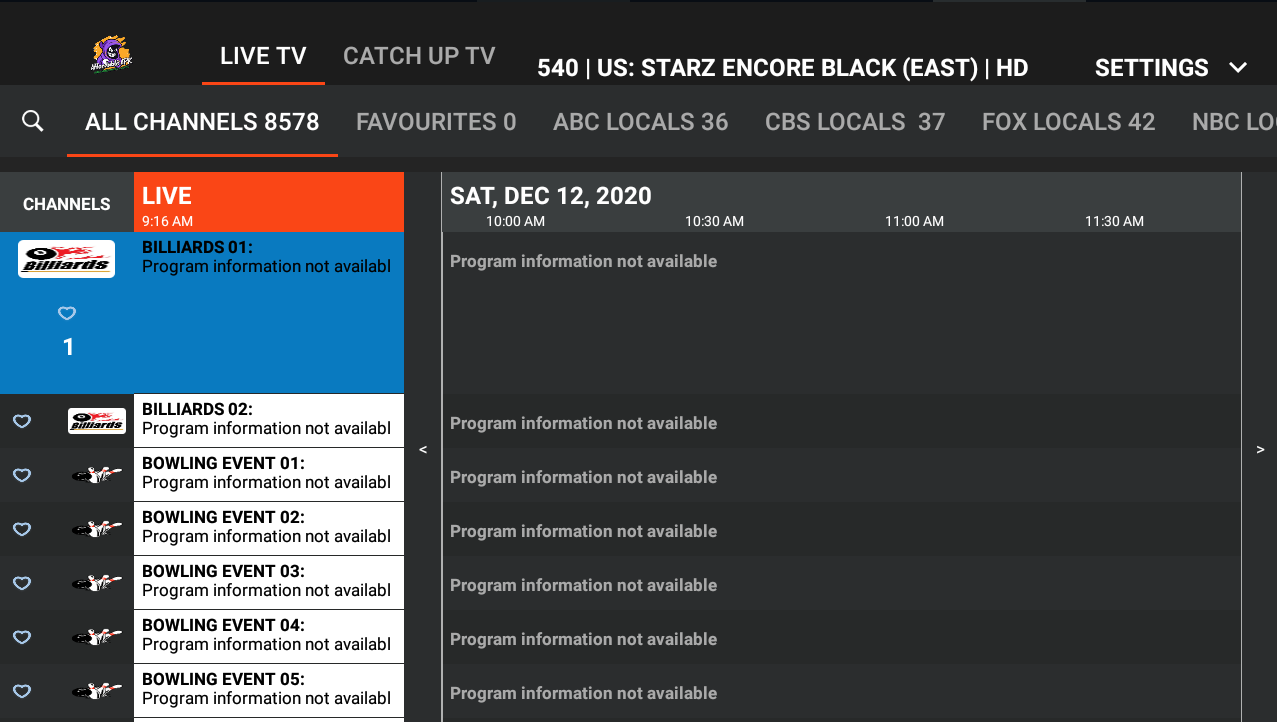The image size is (1277, 722).
Task: Switch to Catch Up TV tab
Action: [419, 56]
